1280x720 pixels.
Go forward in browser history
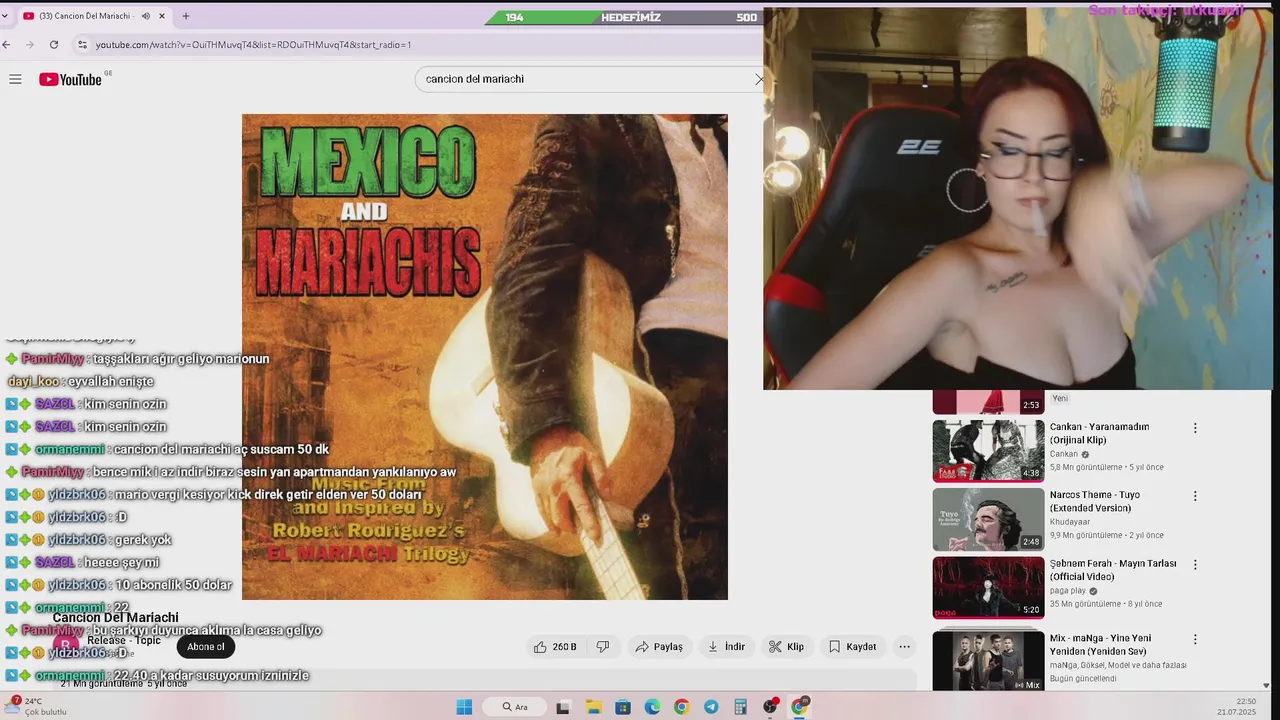(30, 45)
